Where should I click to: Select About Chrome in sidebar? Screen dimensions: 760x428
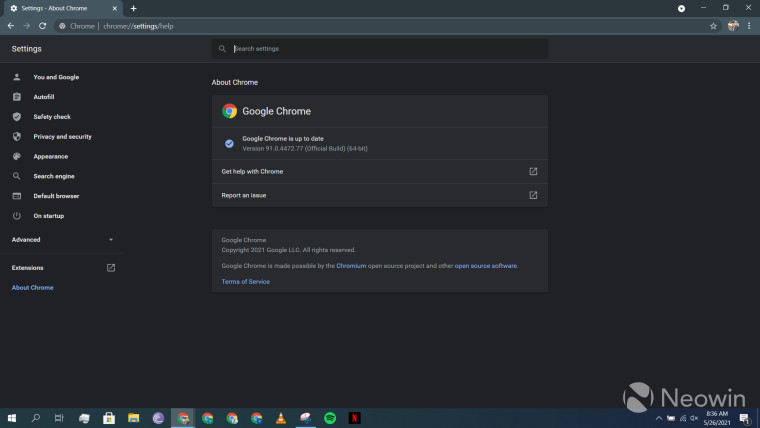tap(32, 287)
